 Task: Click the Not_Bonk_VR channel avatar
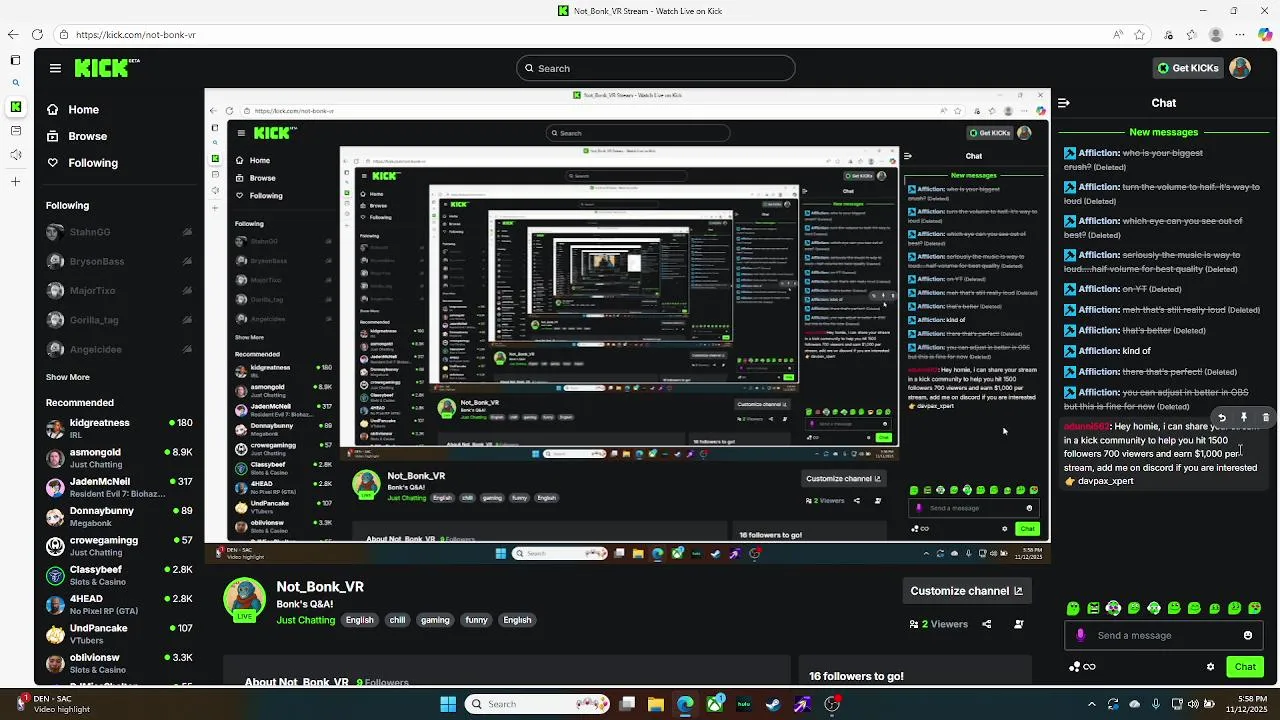pyautogui.click(x=244, y=599)
